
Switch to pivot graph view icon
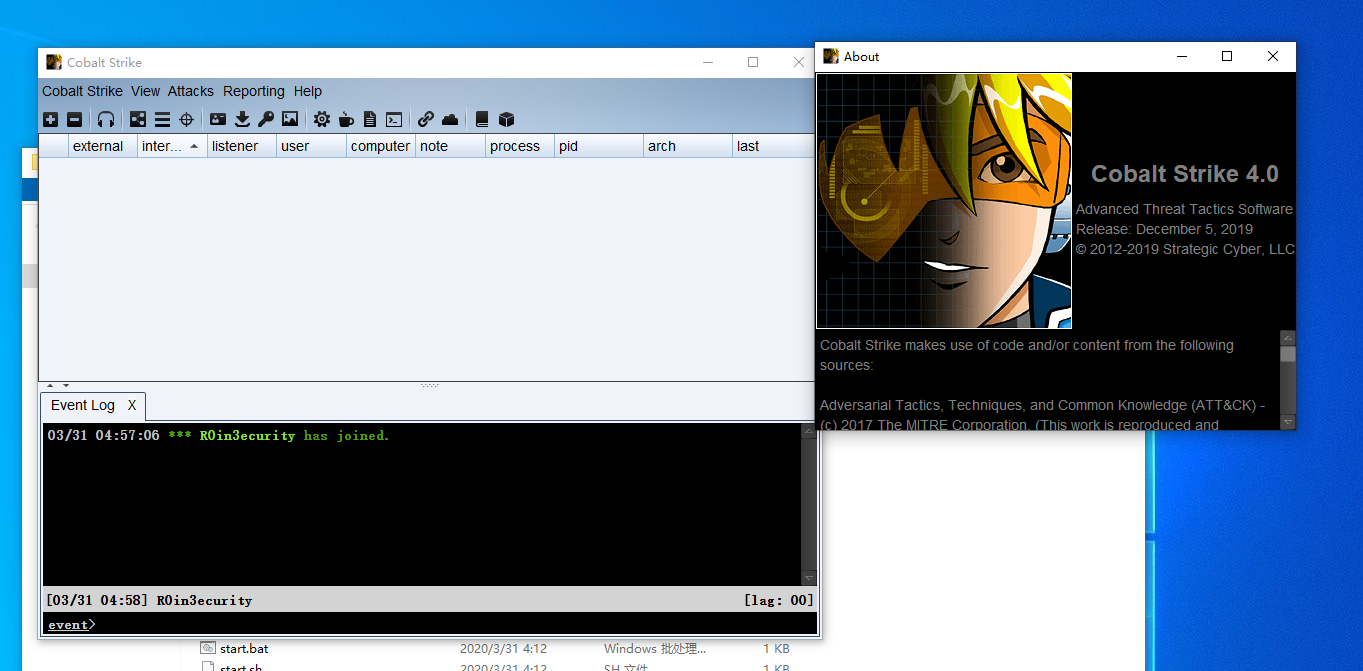tap(138, 120)
